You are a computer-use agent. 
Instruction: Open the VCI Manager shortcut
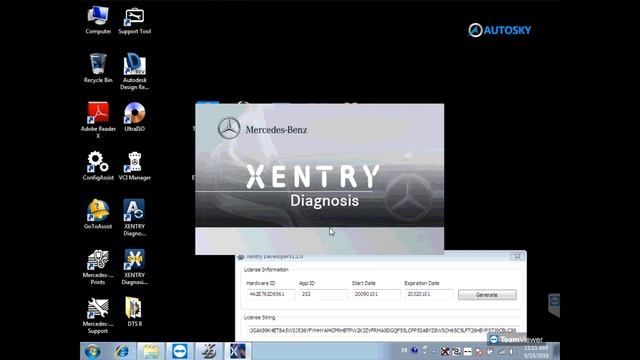coord(134,166)
